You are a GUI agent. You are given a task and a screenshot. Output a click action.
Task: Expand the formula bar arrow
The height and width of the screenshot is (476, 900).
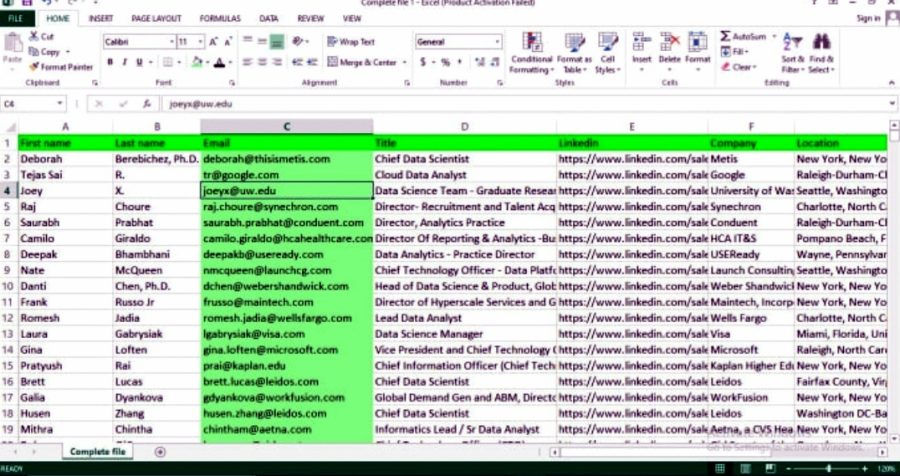click(893, 104)
